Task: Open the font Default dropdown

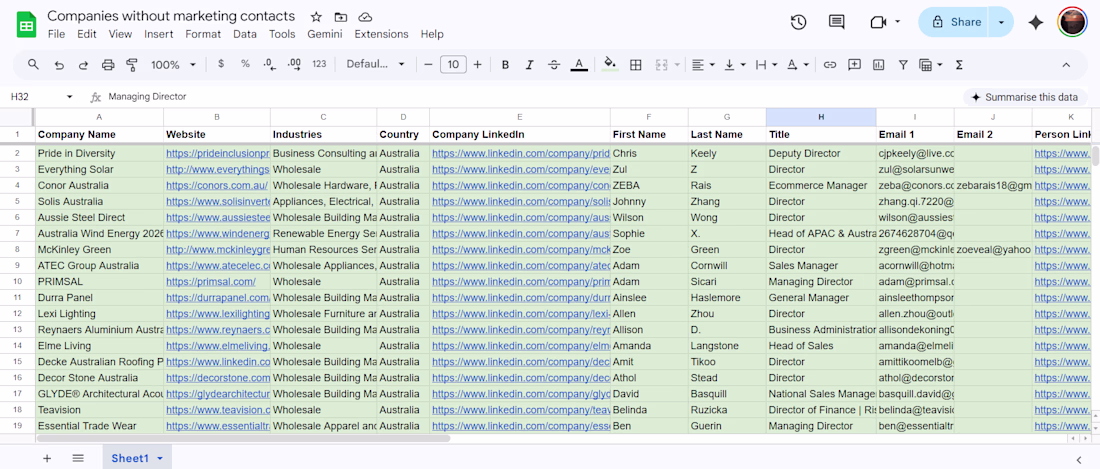Action: [x=376, y=64]
